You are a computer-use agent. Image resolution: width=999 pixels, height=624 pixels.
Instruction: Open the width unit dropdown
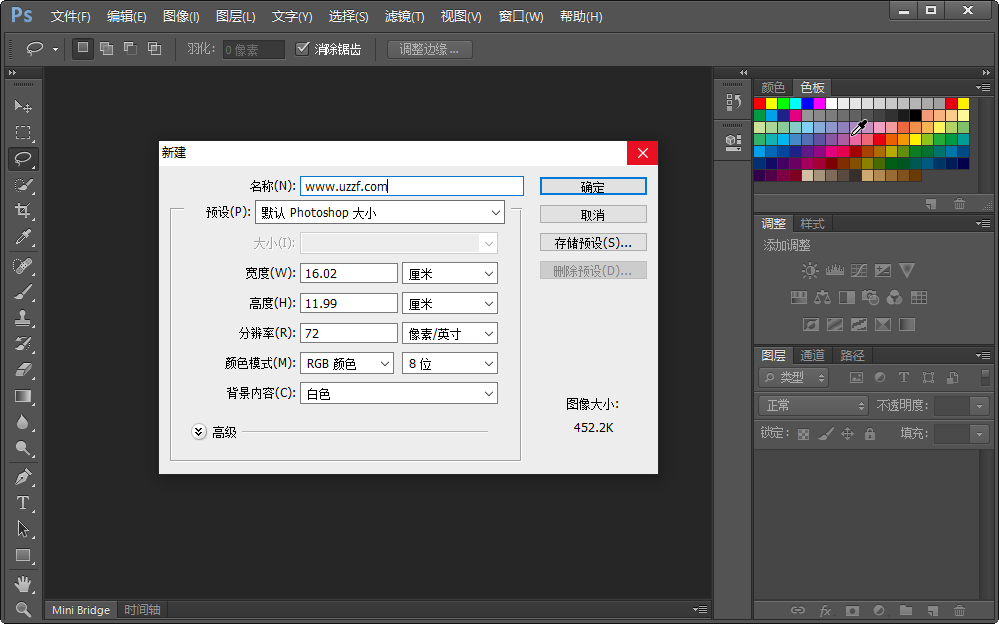coord(450,273)
